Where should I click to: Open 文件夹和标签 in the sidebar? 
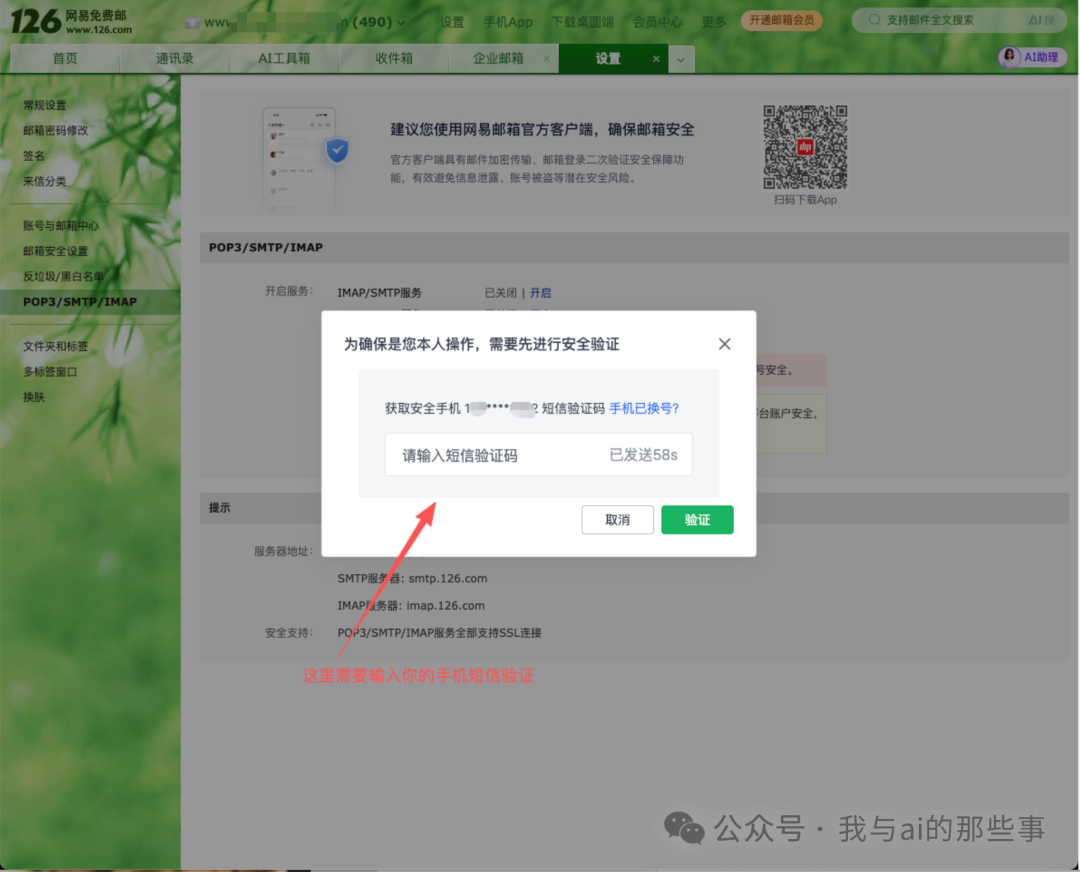tap(55, 346)
